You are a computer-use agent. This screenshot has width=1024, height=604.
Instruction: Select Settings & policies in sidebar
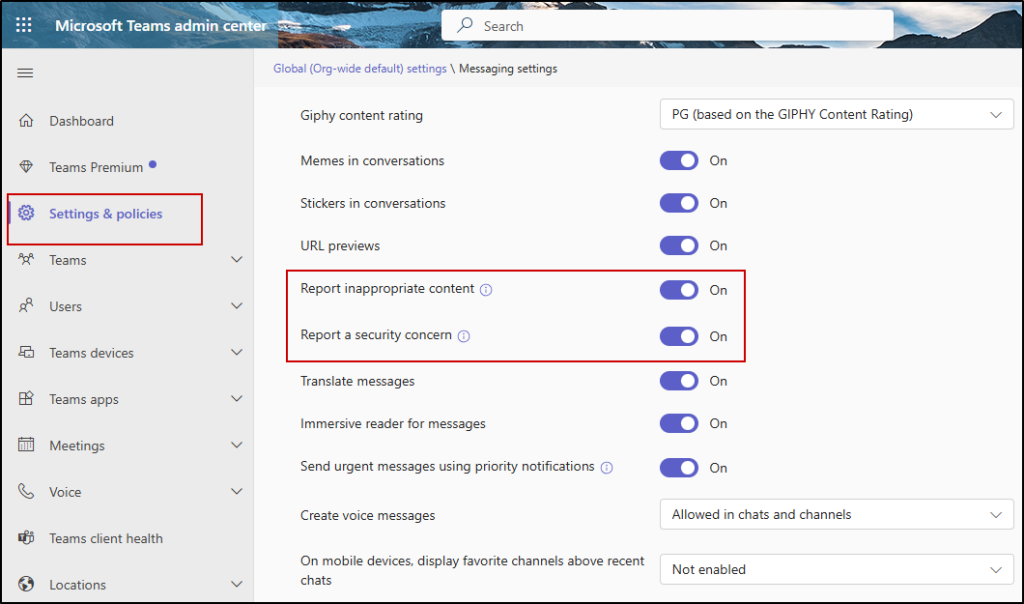point(105,214)
